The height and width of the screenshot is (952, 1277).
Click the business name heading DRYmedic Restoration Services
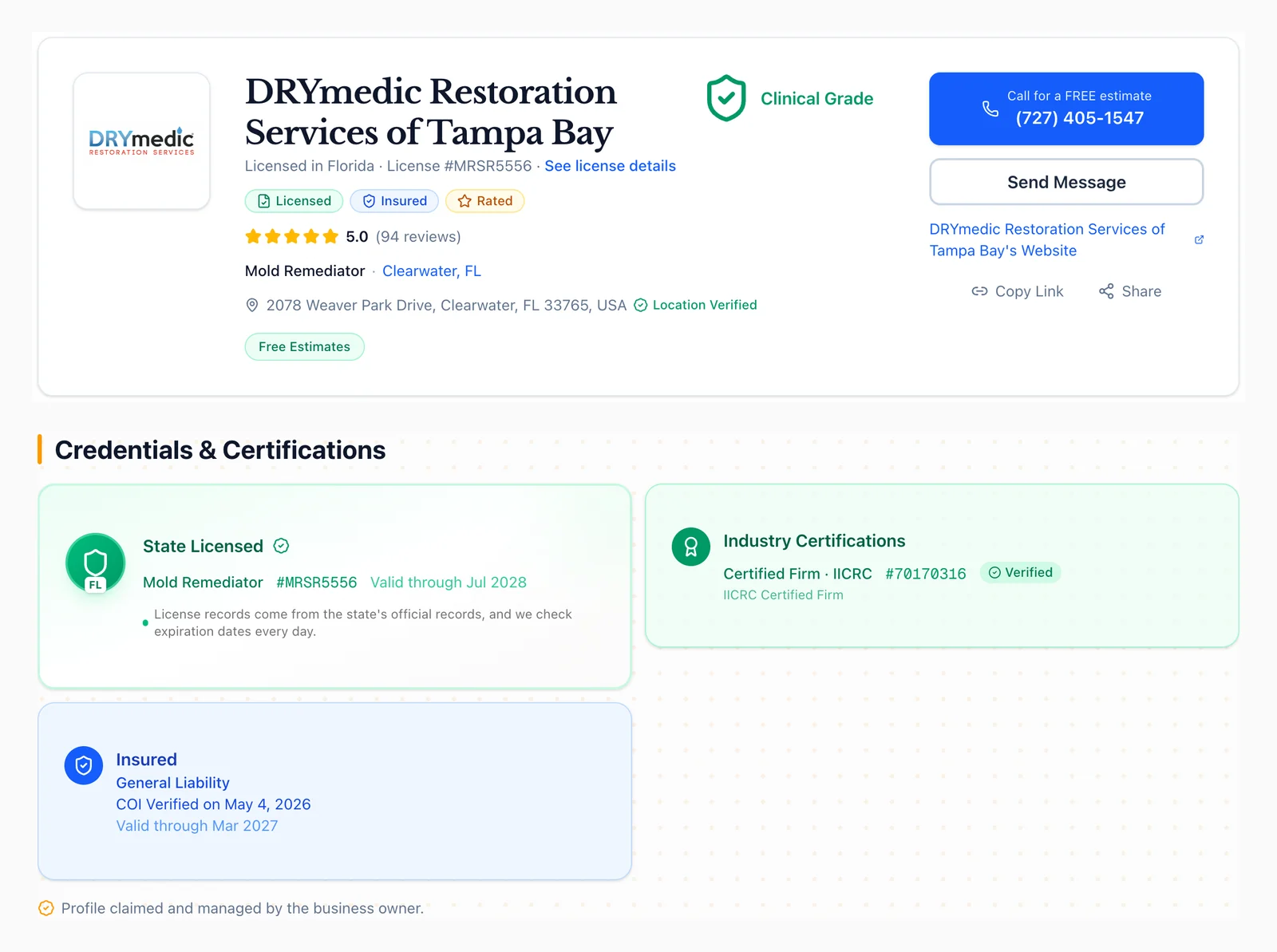(431, 112)
